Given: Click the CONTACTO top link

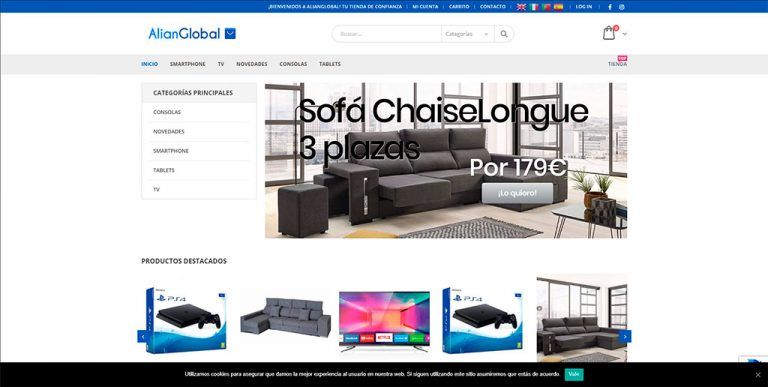Looking at the screenshot, I should click(x=493, y=7).
